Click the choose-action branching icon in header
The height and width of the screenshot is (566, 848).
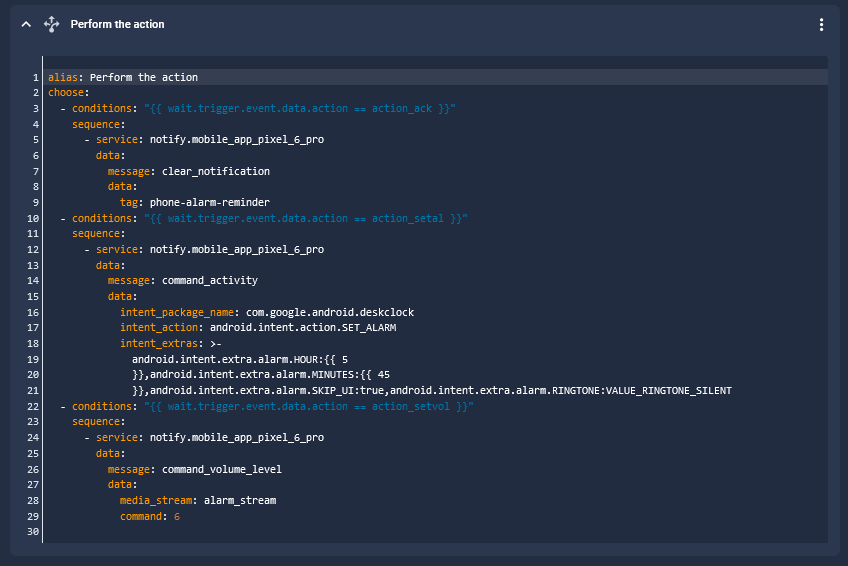52,24
